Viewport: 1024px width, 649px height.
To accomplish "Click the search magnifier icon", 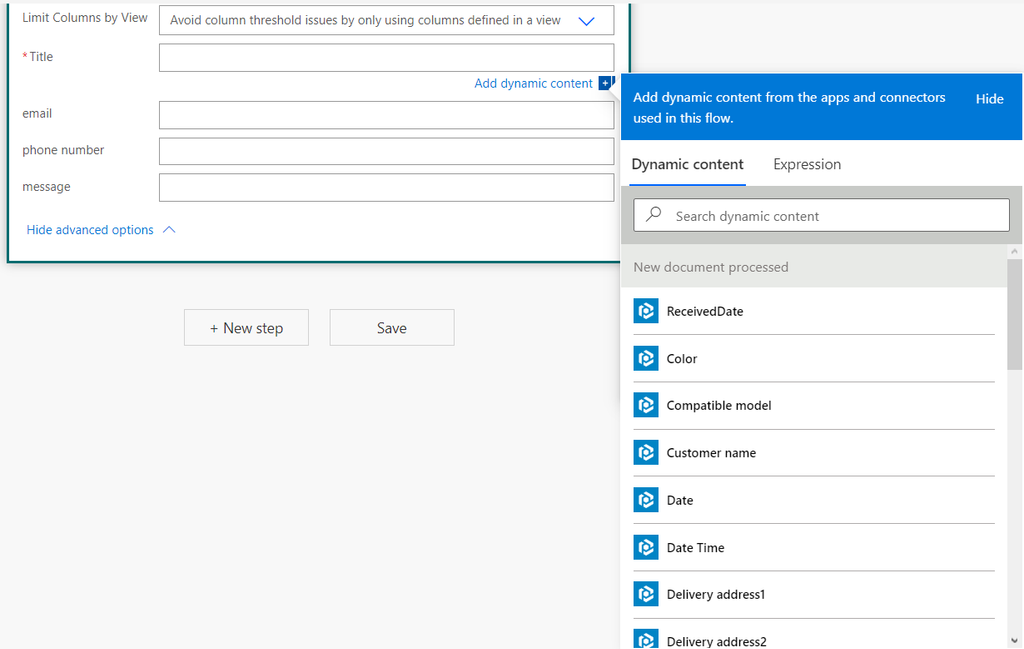I will coord(653,215).
